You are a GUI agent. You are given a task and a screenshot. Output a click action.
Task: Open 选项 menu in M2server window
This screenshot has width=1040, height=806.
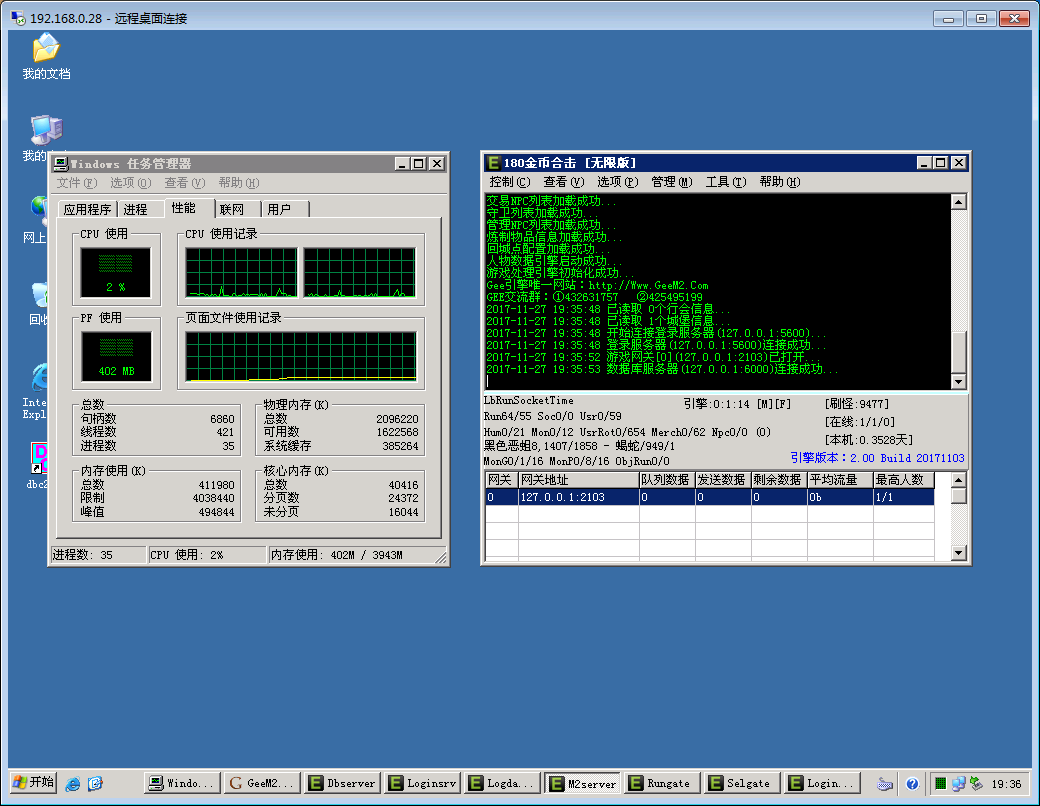(x=618, y=182)
